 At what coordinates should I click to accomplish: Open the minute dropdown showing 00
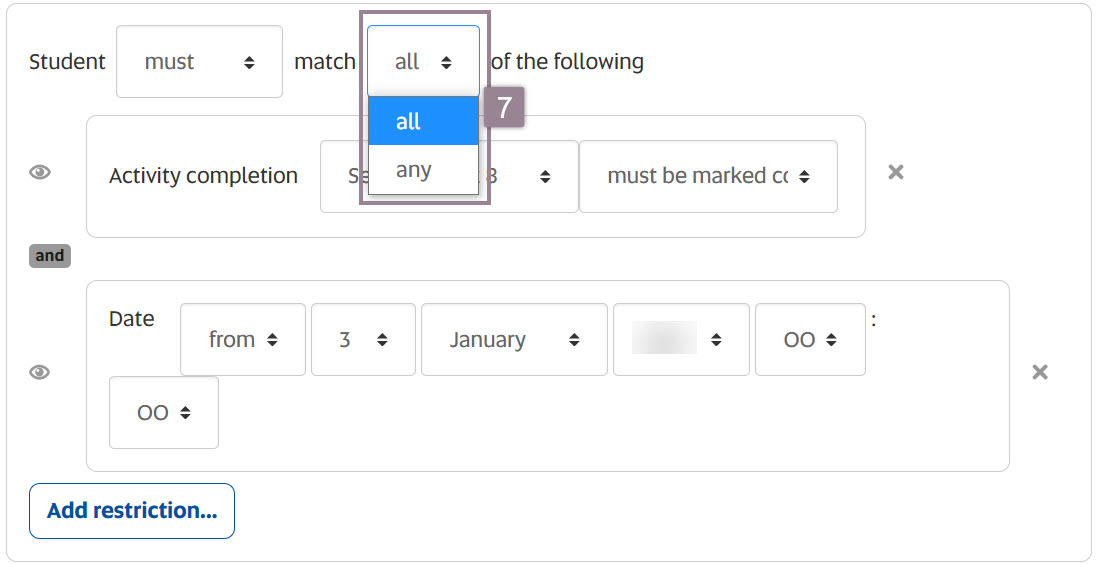click(x=164, y=412)
